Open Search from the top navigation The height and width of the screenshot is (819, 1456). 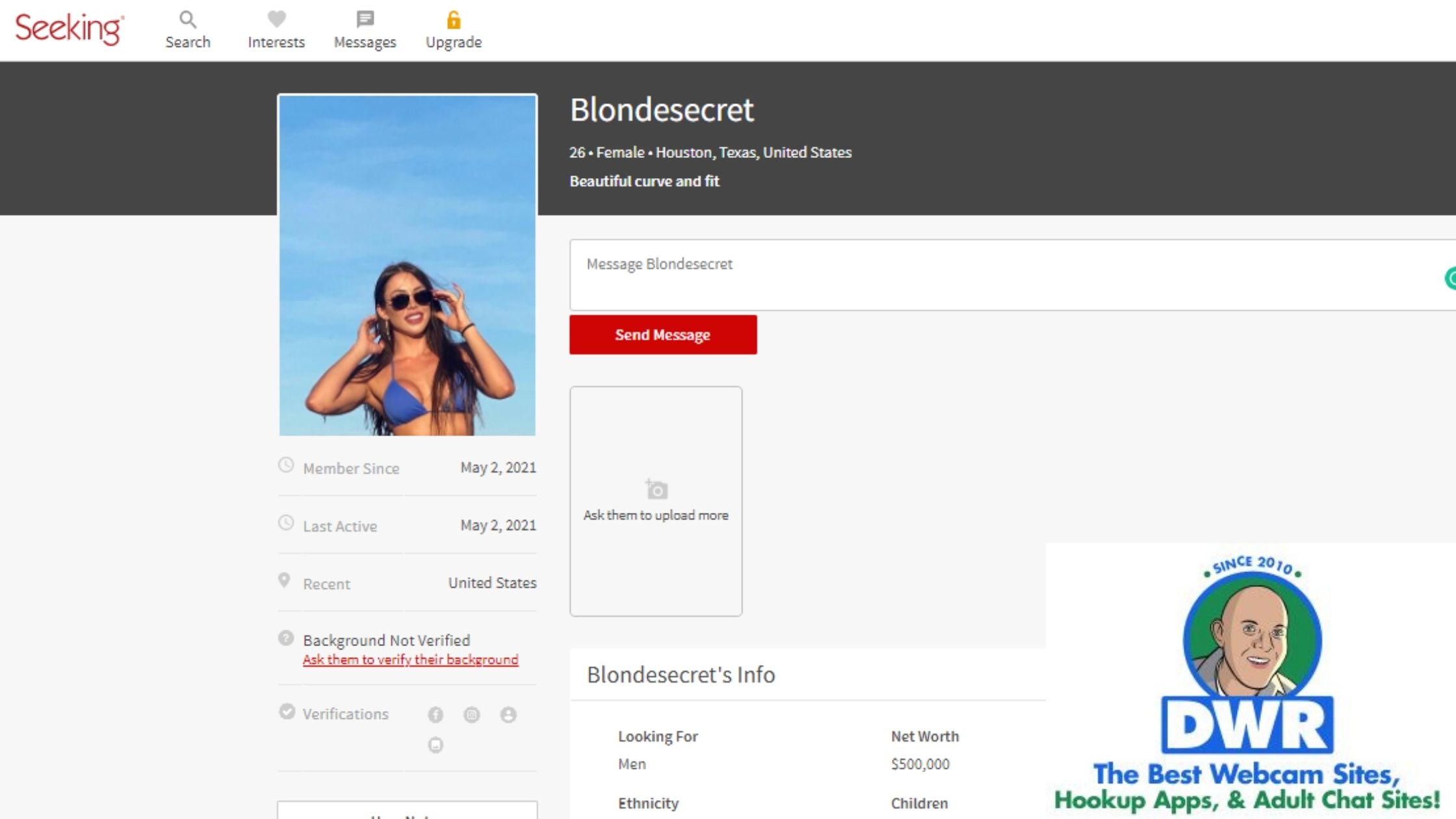pos(188,31)
